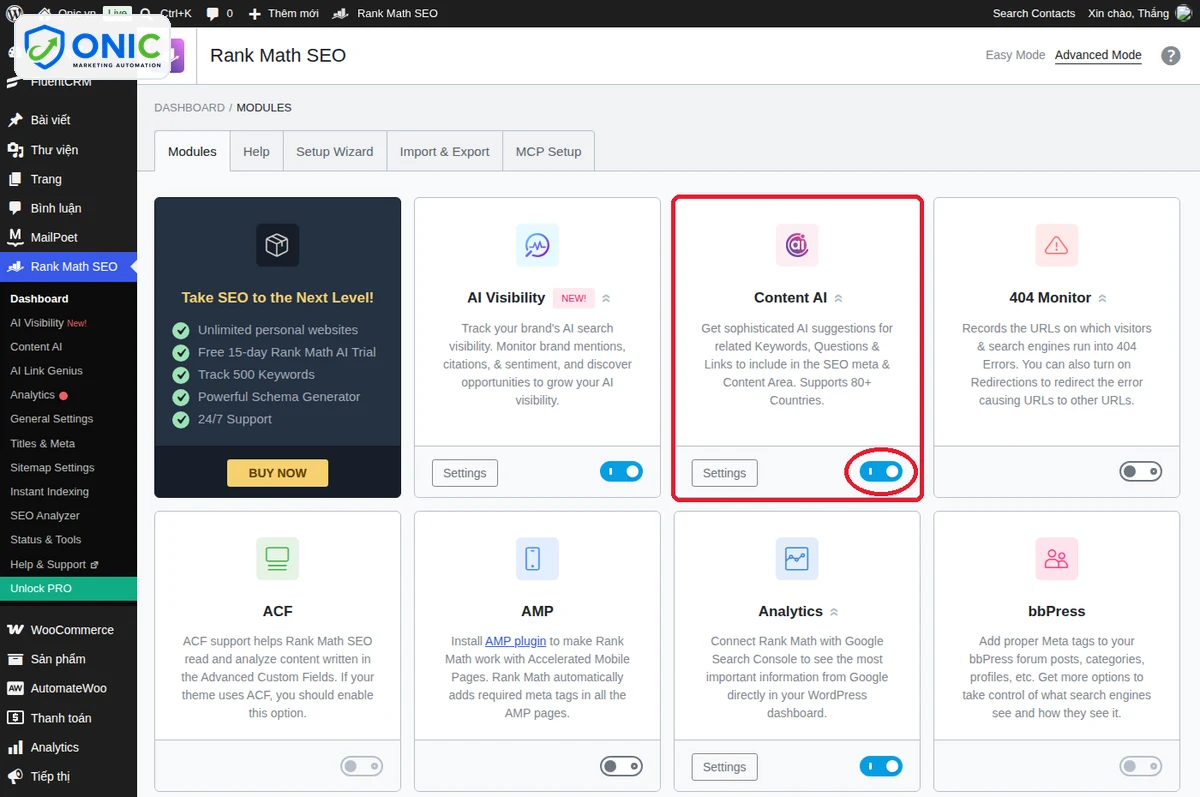Open Analytics card Settings button
1200x797 pixels.
[725, 767]
